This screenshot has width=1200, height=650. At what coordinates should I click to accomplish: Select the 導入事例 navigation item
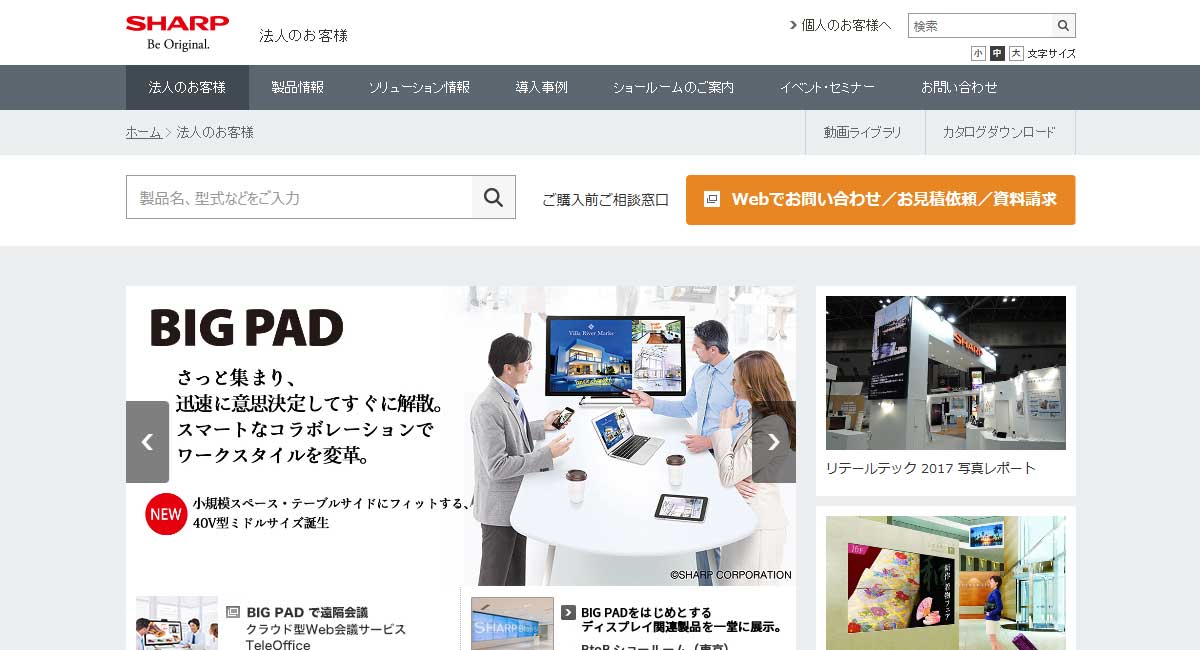pos(541,87)
